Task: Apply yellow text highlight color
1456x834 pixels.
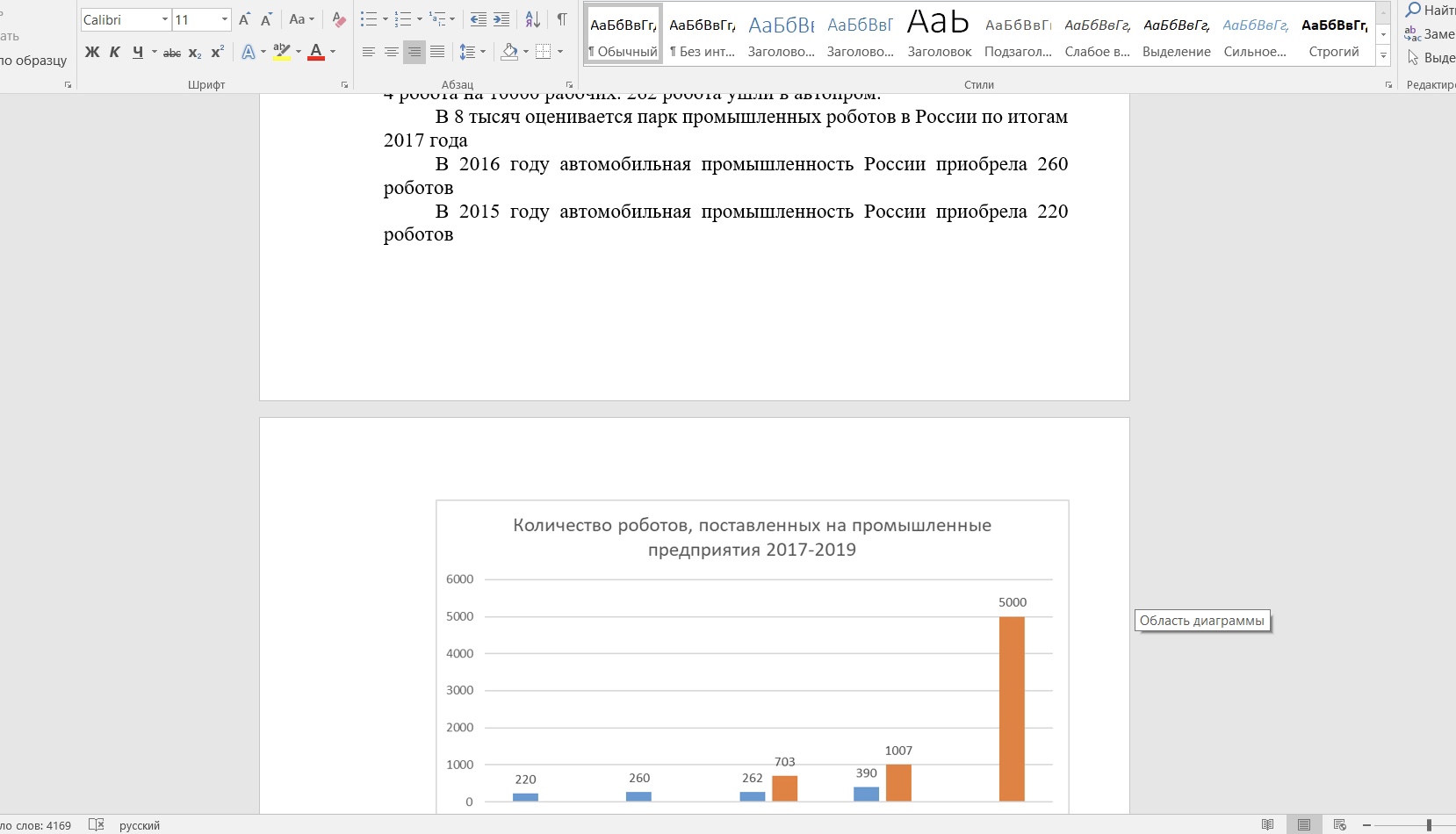Action: click(281, 52)
